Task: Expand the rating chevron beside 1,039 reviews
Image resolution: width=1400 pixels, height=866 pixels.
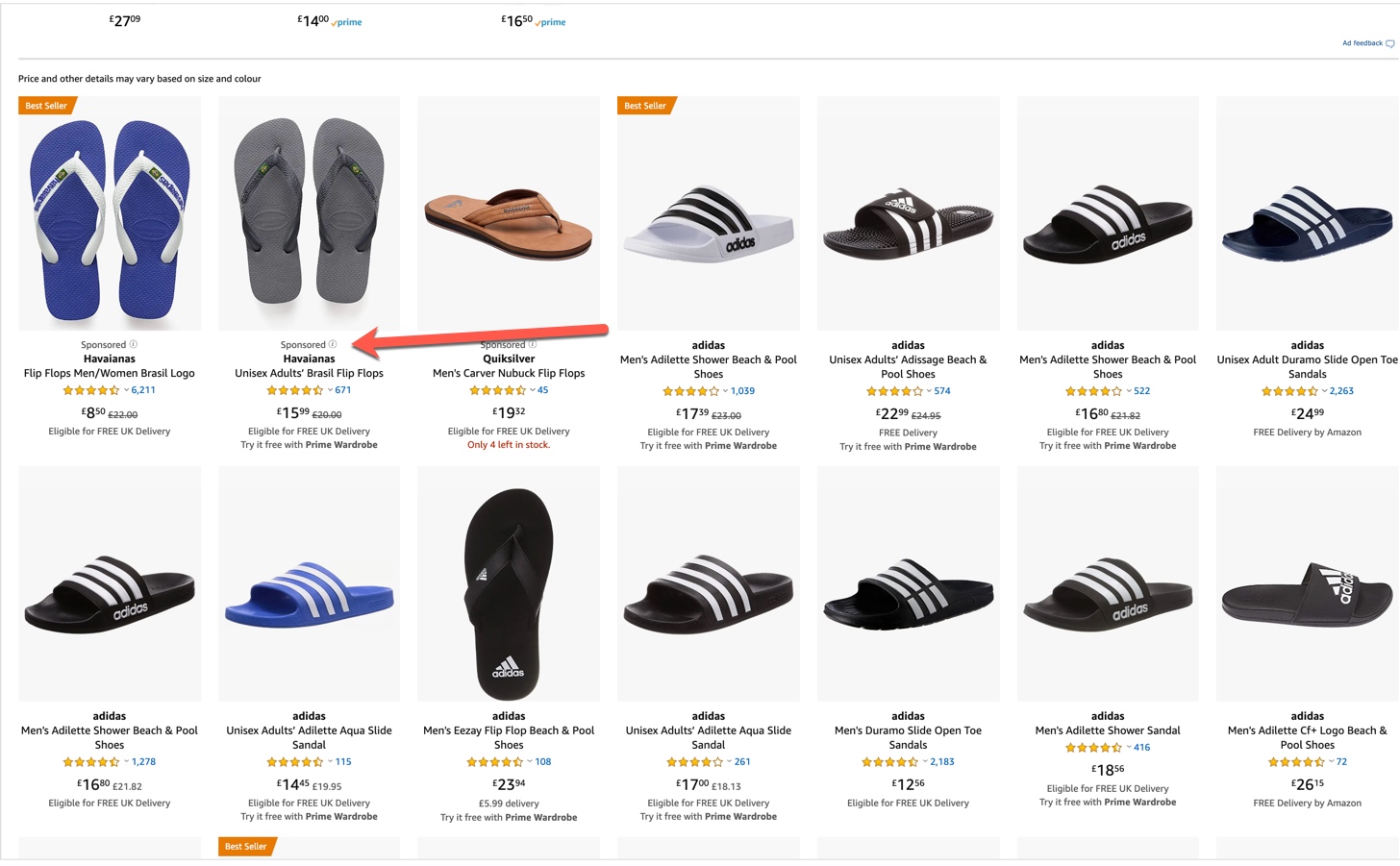Action: [x=725, y=391]
